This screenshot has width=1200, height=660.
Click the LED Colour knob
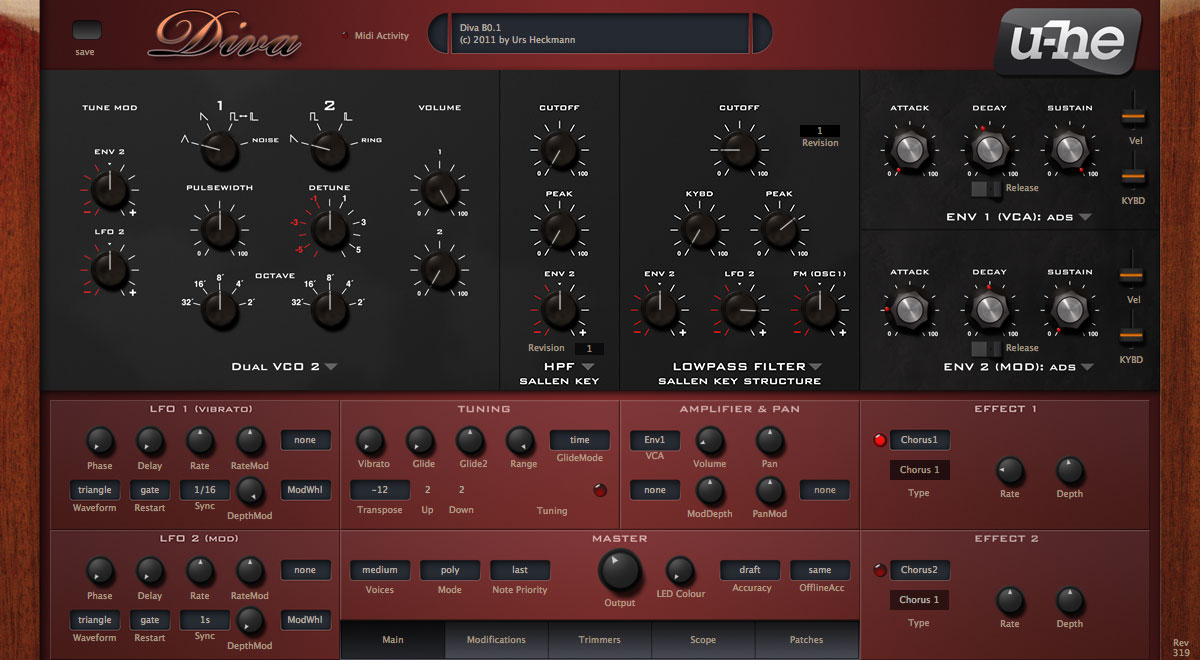(x=680, y=571)
